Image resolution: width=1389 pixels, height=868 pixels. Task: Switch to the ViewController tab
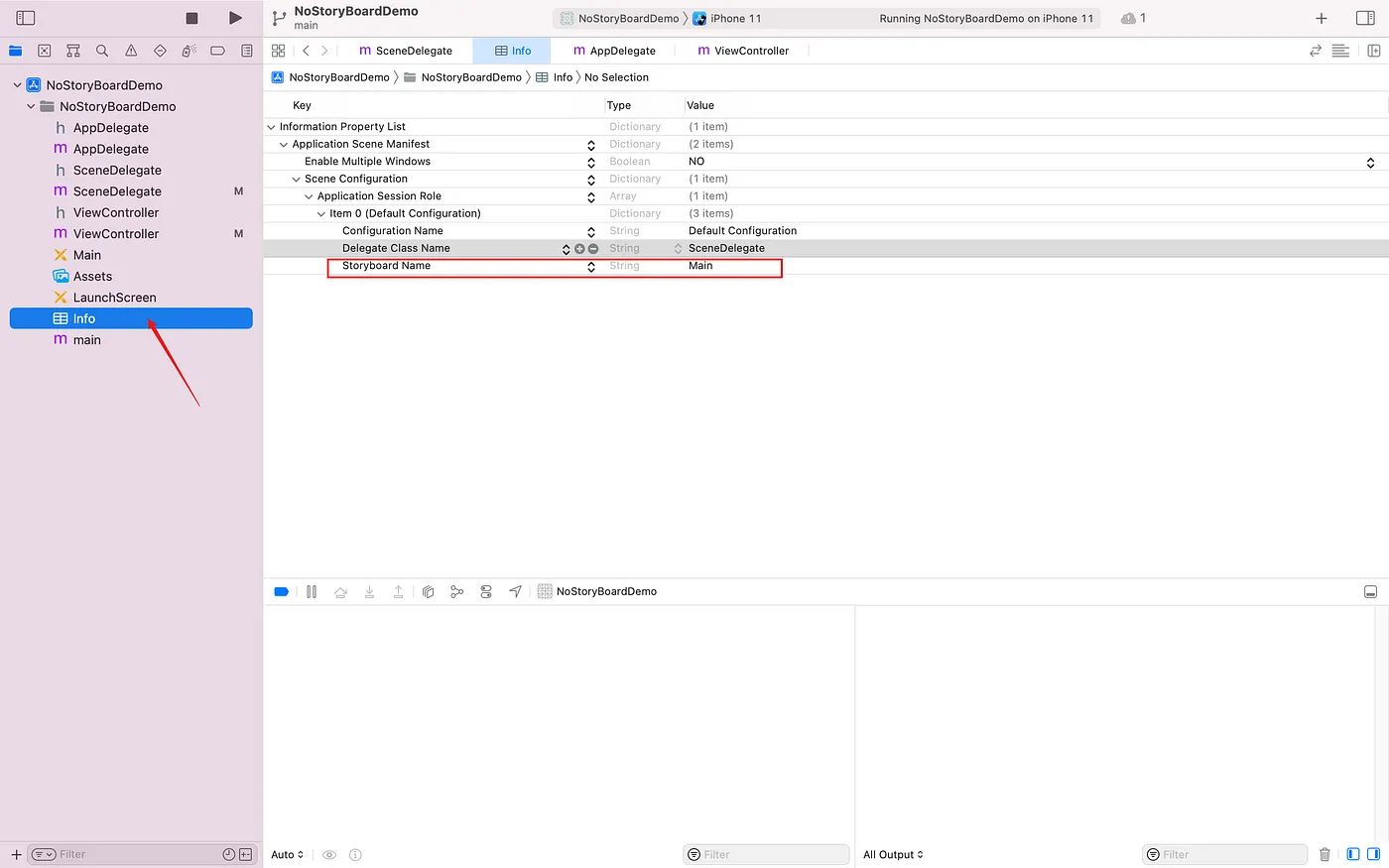pos(743,51)
